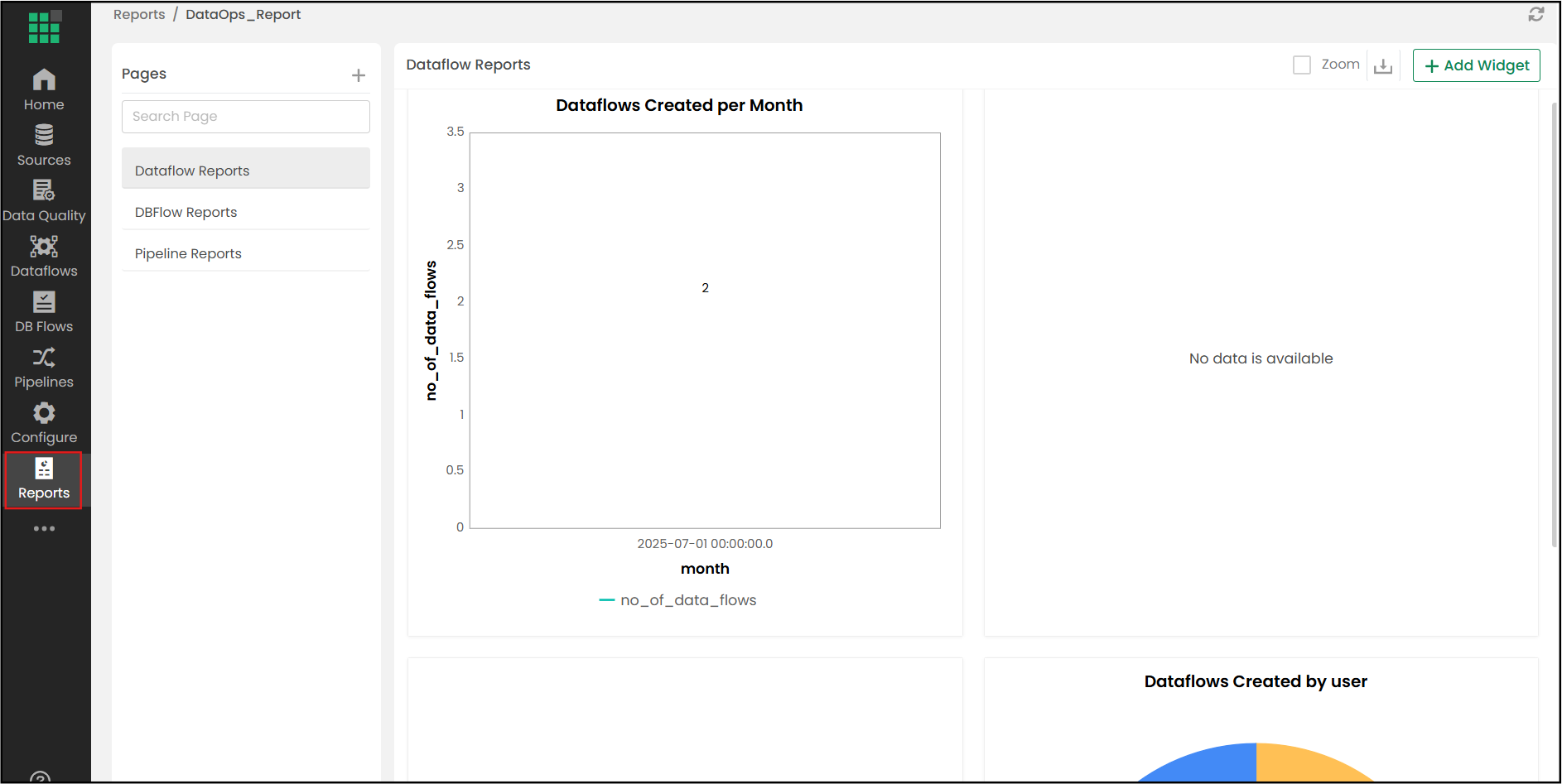Screen dimensions: 1562x784
Task: Show more sidebar options ellipsis
Action: point(44,528)
